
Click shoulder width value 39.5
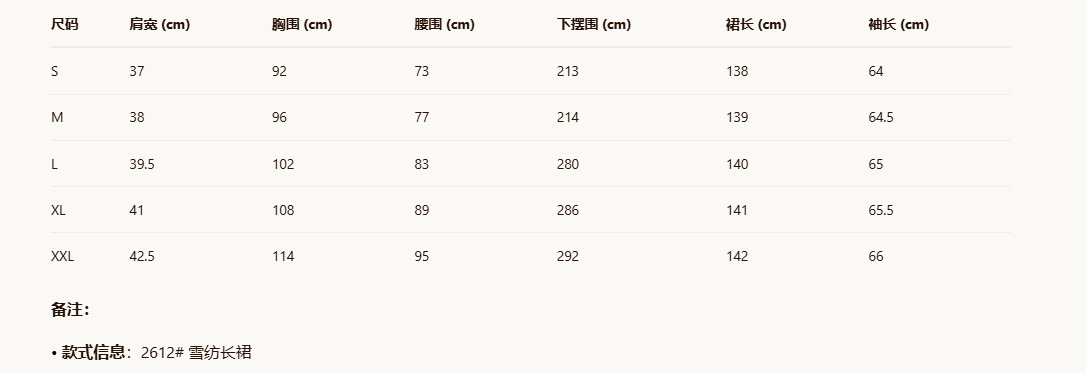pyautogui.click(x=142, y=164)
